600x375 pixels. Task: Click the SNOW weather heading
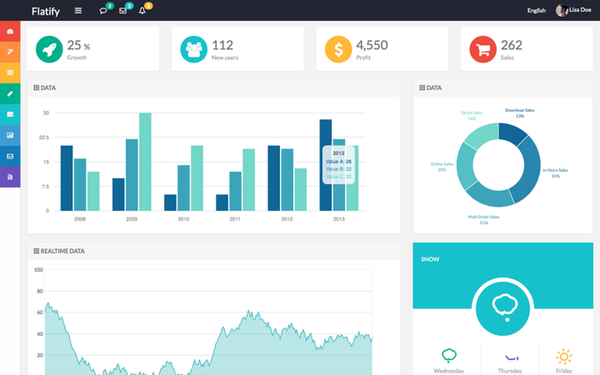(x=430, y=259)
